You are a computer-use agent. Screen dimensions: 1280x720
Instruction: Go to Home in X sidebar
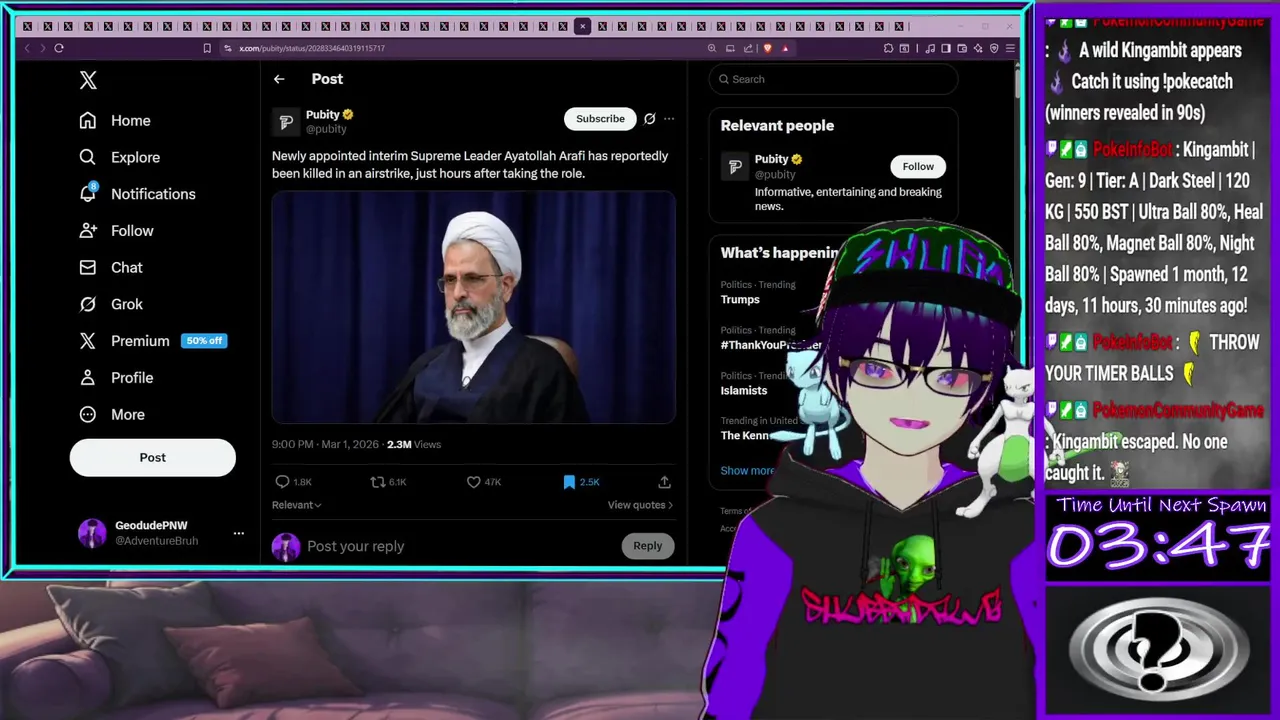pos(115,120)
